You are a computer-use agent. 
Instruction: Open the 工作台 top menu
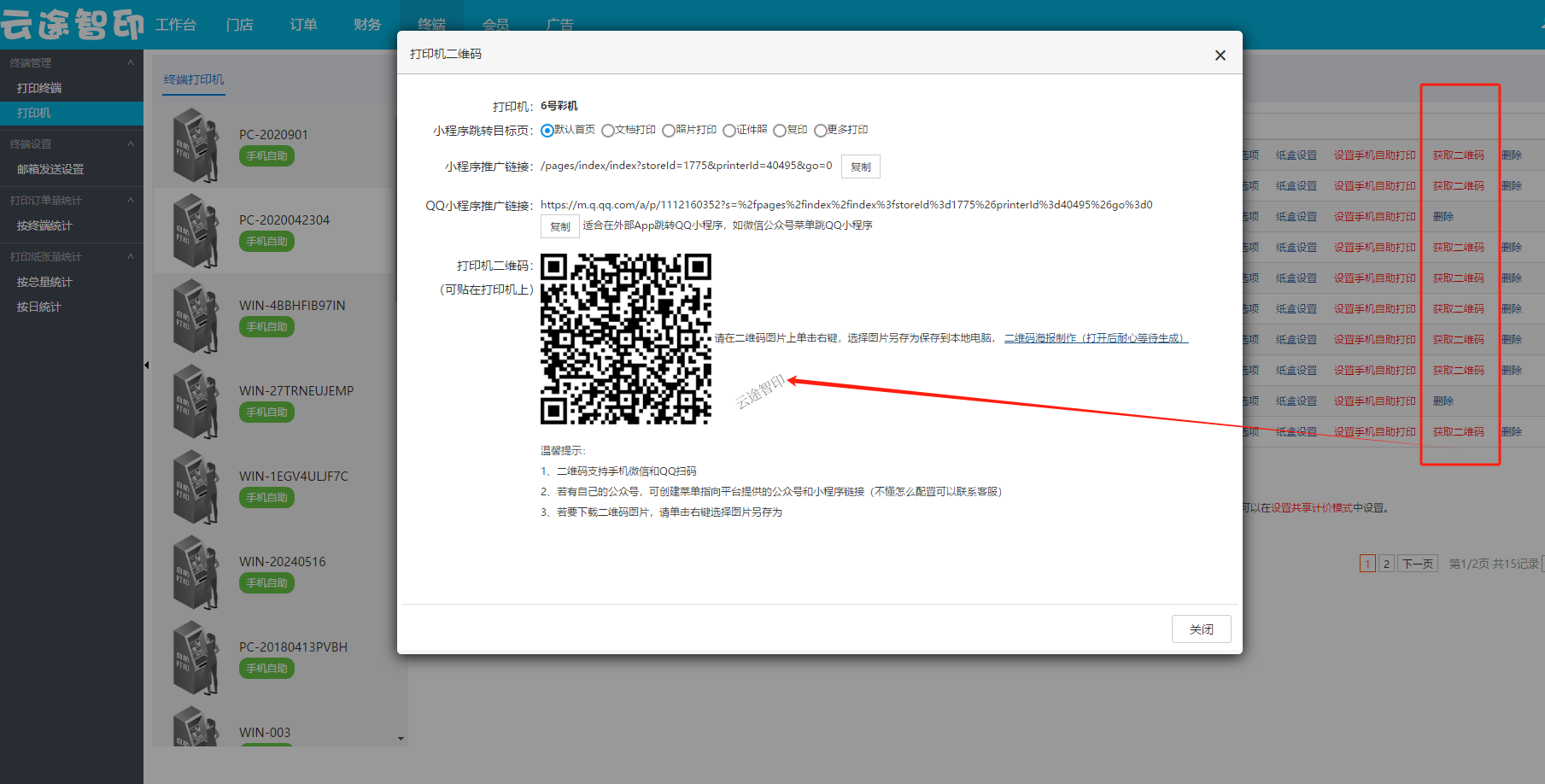(176, 25)
